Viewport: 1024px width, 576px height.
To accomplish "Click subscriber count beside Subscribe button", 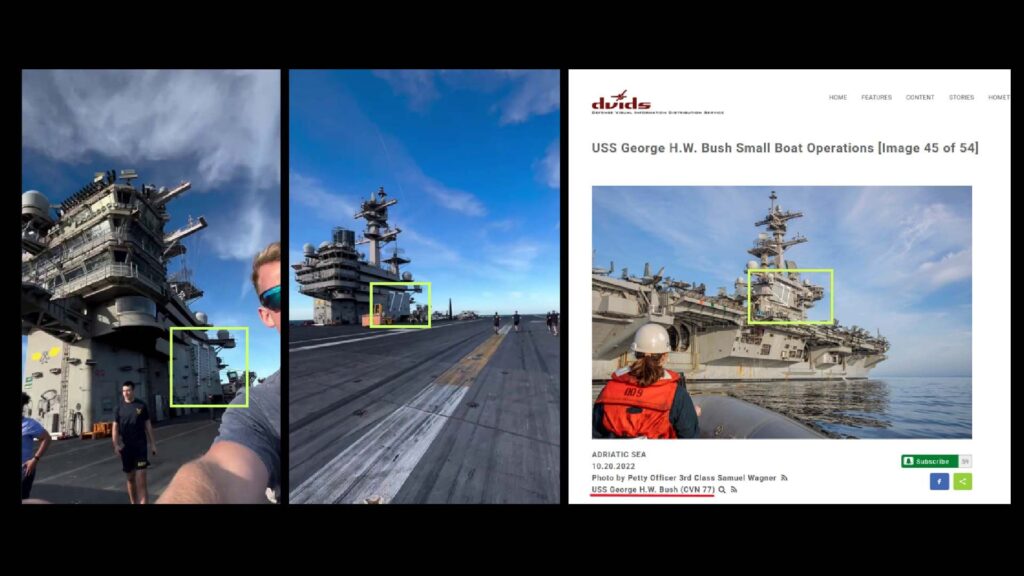I will pyautogui.click(x=965, y=461).
